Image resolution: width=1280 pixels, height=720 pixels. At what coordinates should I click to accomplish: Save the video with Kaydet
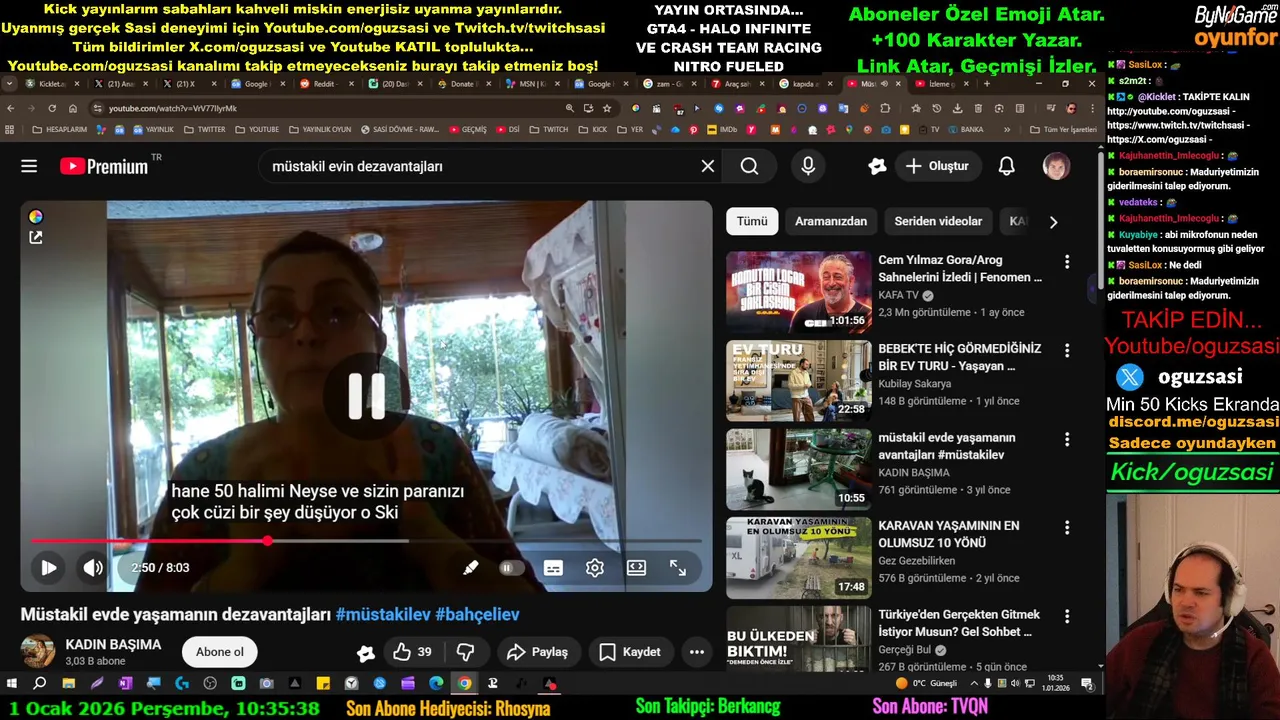click(x=629, y=652)
